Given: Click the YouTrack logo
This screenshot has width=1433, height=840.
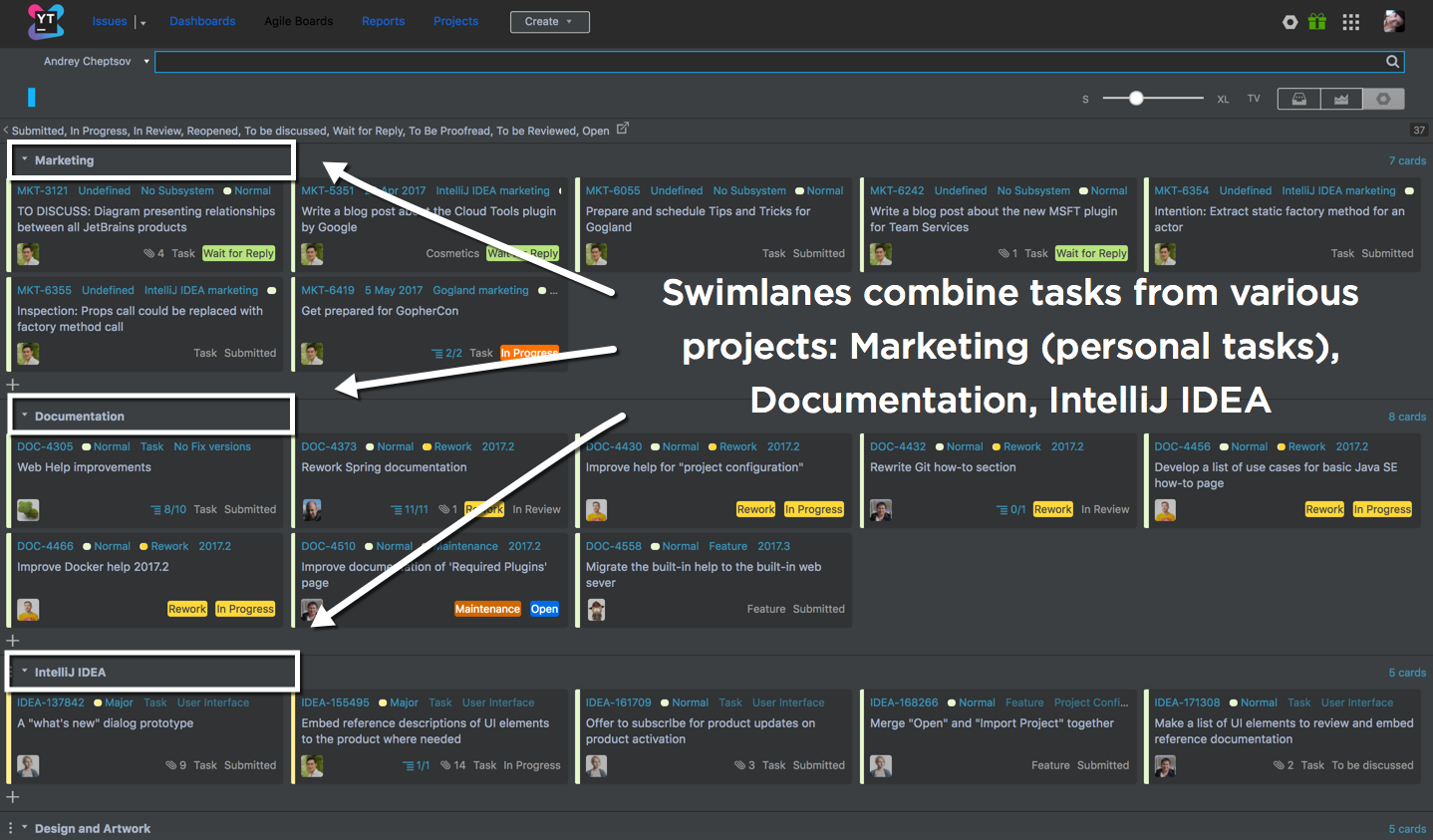Looking at the screenshot, I should click(46, 21).
